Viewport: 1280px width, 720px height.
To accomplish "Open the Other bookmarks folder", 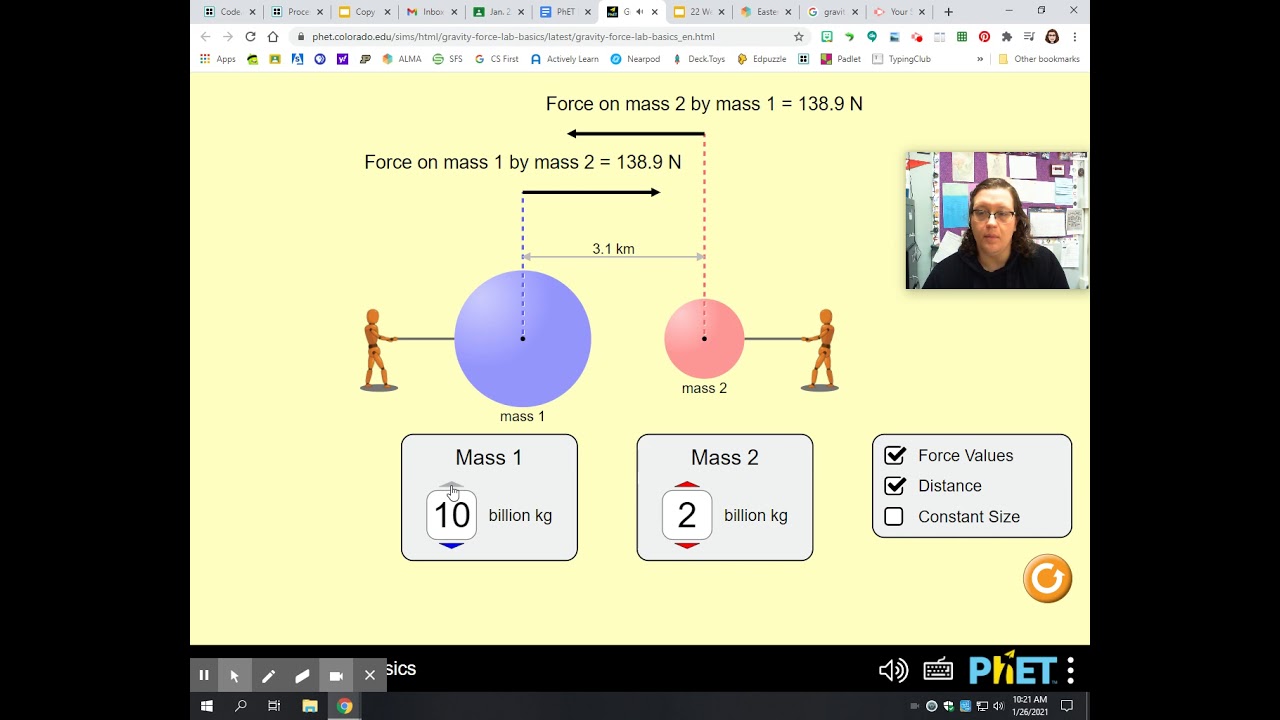I will (1038, 59).
